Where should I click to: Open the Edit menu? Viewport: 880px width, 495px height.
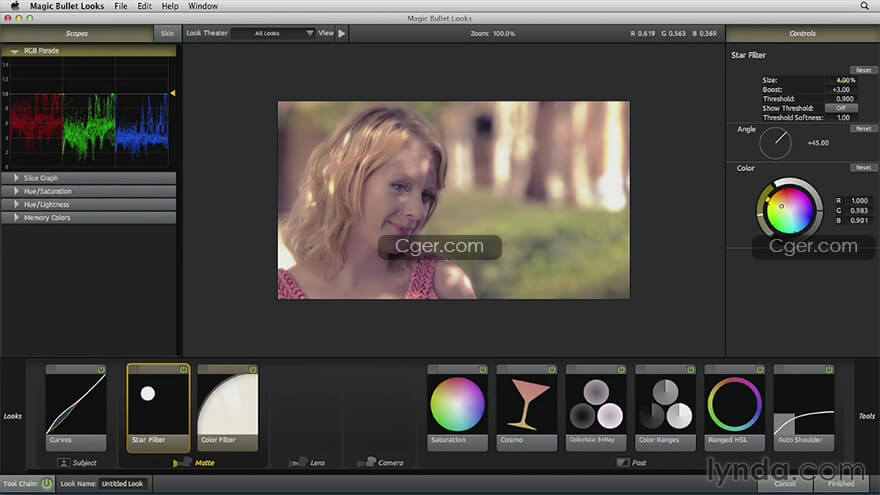(144, 6)
